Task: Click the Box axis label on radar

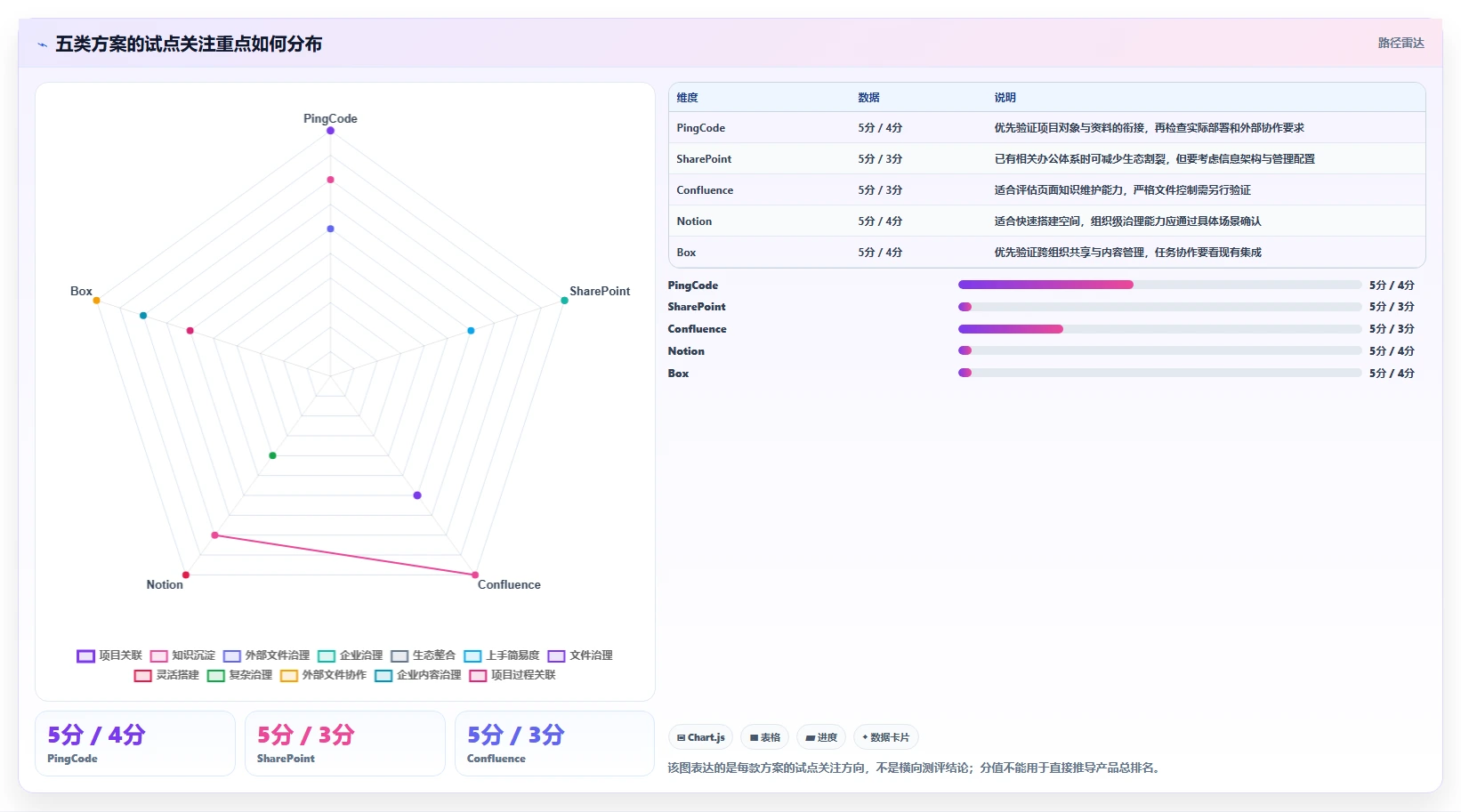Action: [81, 291]
